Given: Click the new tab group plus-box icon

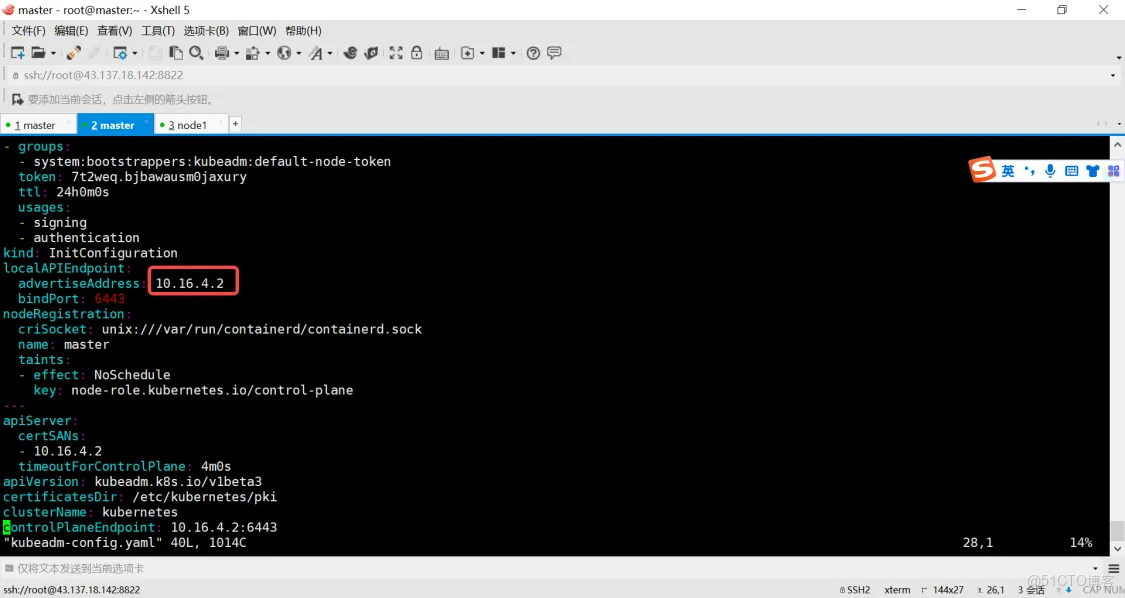Looking at the screenshot, I should 468,53.
